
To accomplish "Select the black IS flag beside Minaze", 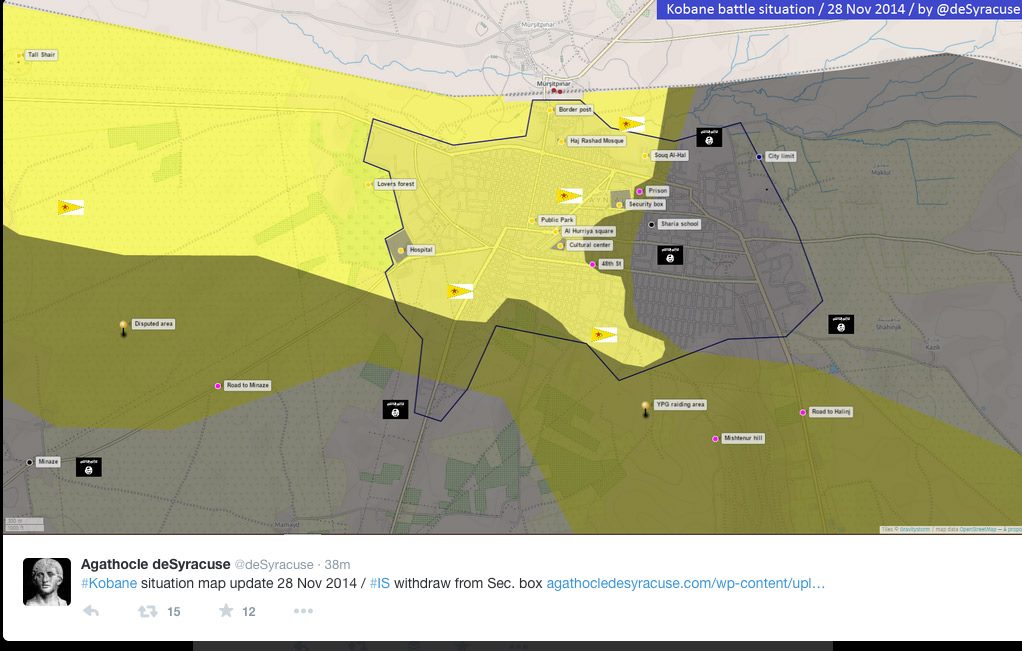I will tap(89, 467).
